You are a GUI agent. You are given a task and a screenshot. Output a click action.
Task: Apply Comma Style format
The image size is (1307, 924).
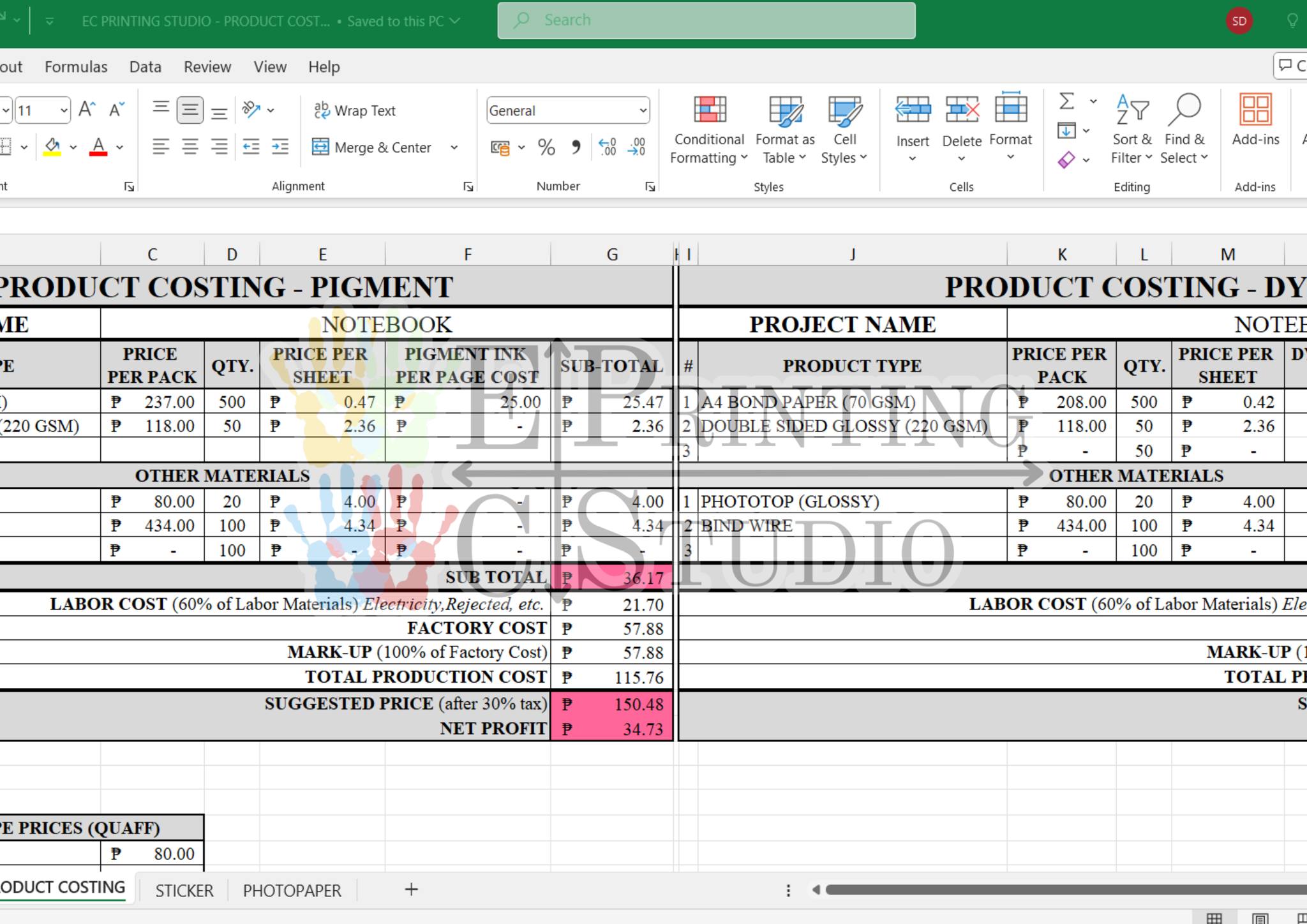click(576, 147)
